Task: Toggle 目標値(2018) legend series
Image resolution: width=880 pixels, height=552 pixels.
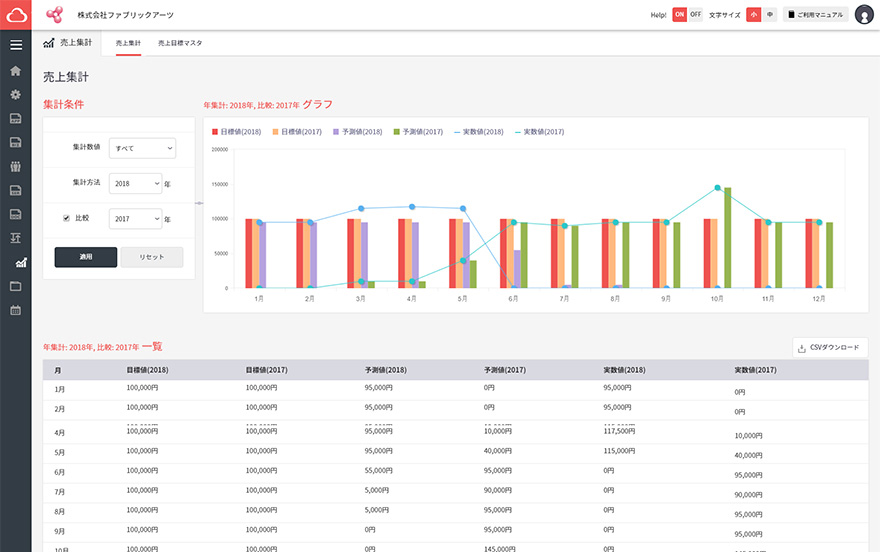Action: click(236, 132)
